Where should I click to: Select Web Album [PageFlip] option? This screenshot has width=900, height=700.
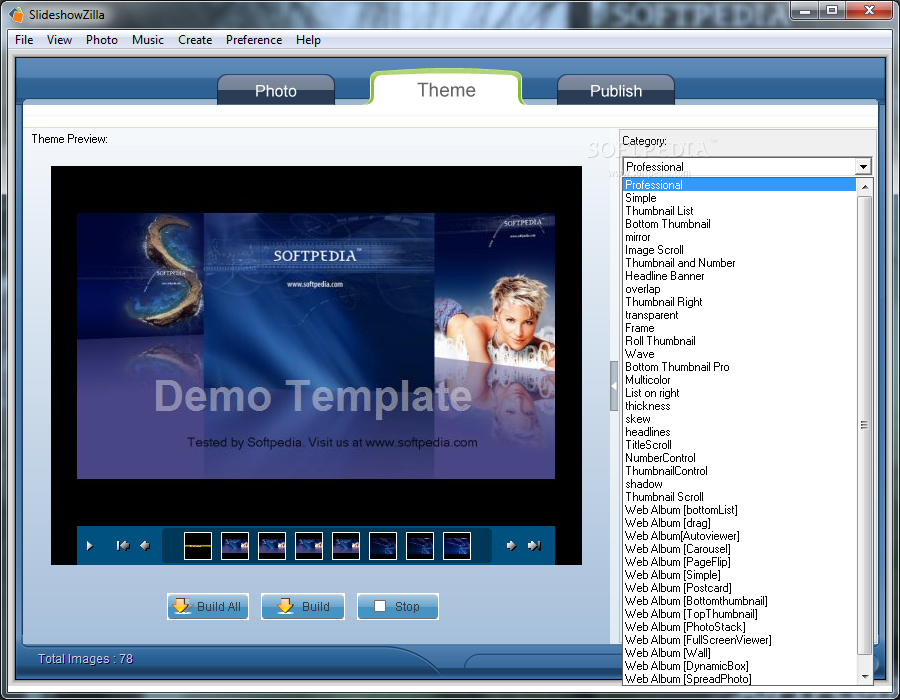[739, 562]
